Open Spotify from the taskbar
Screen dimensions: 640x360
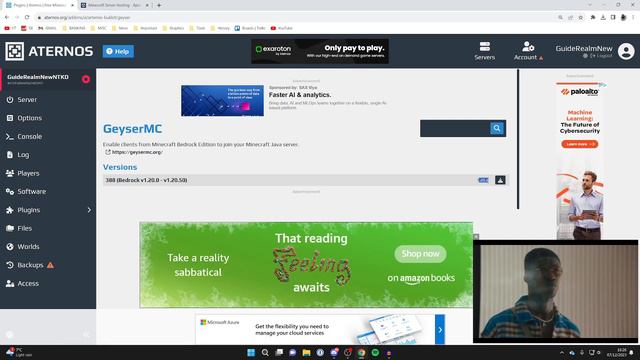tap(375, 353)
